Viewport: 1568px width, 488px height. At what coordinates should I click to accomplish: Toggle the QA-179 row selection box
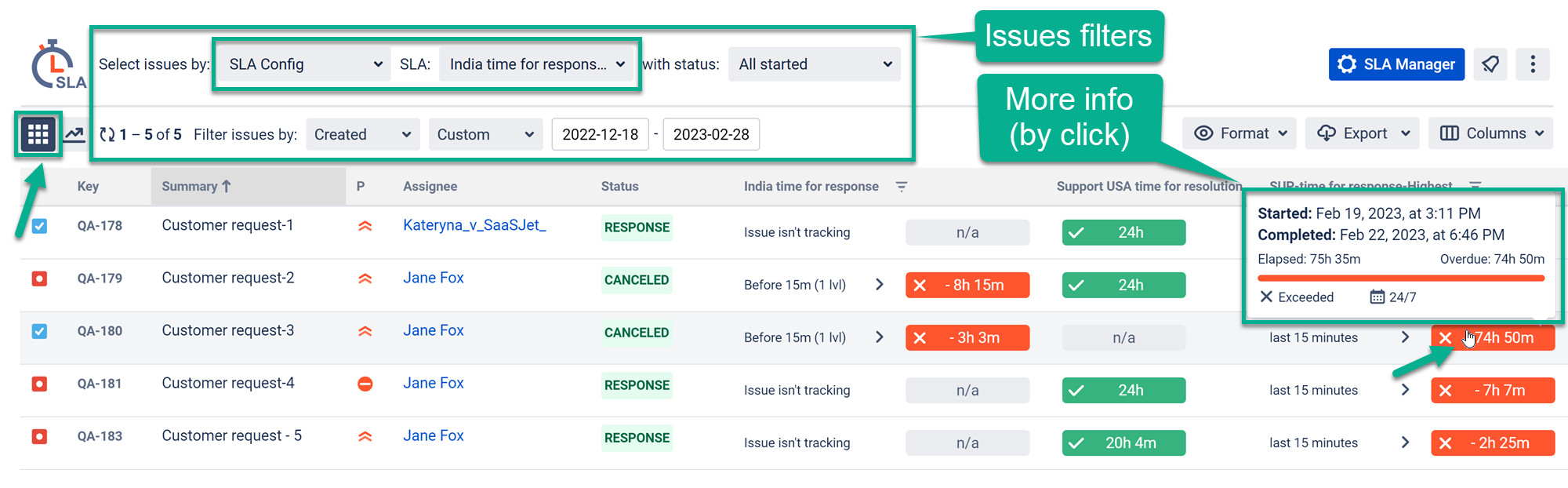coord(39,279)
